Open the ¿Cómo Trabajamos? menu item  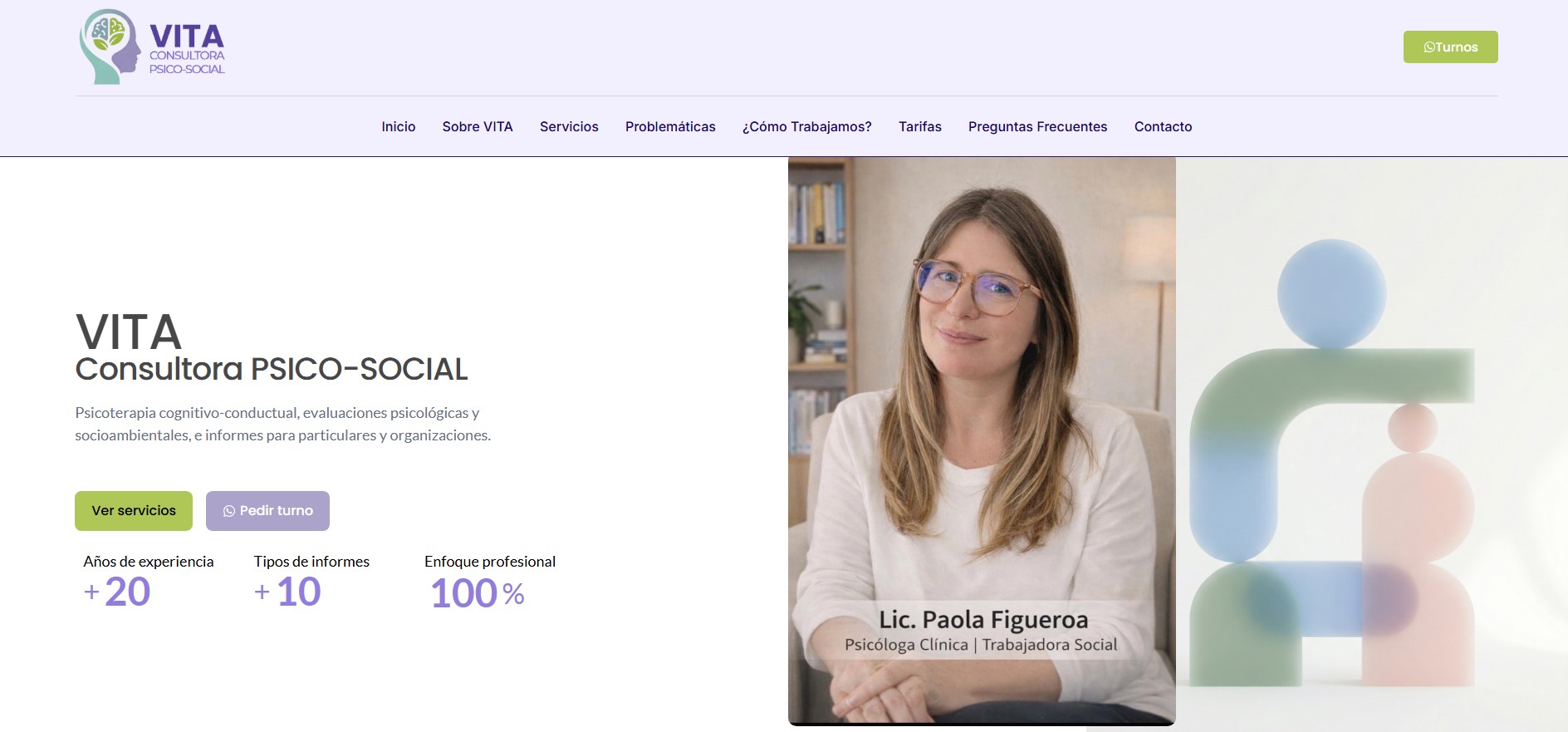tap(806, 126)
